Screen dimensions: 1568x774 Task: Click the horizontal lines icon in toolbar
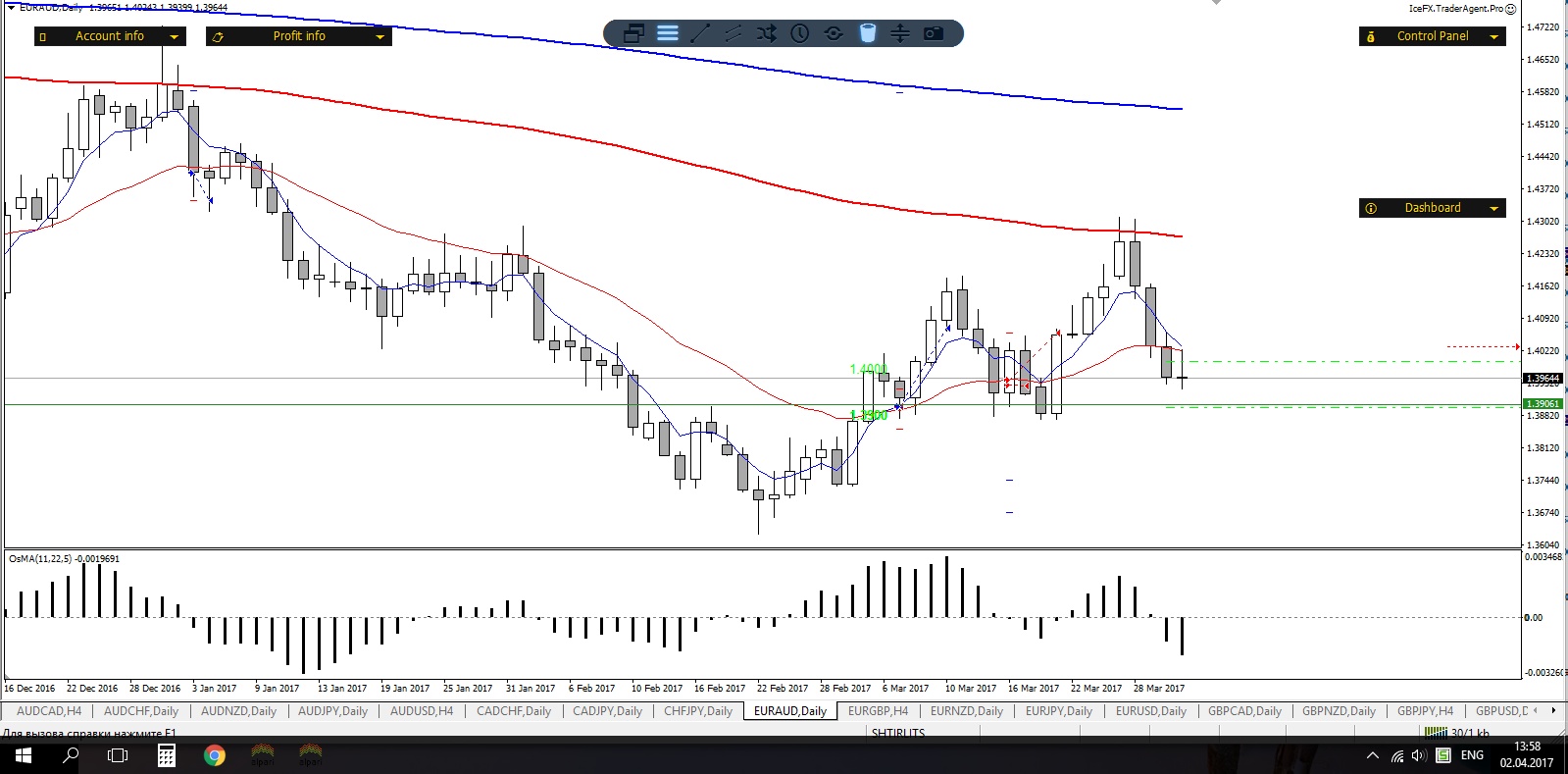coord(668,34)
